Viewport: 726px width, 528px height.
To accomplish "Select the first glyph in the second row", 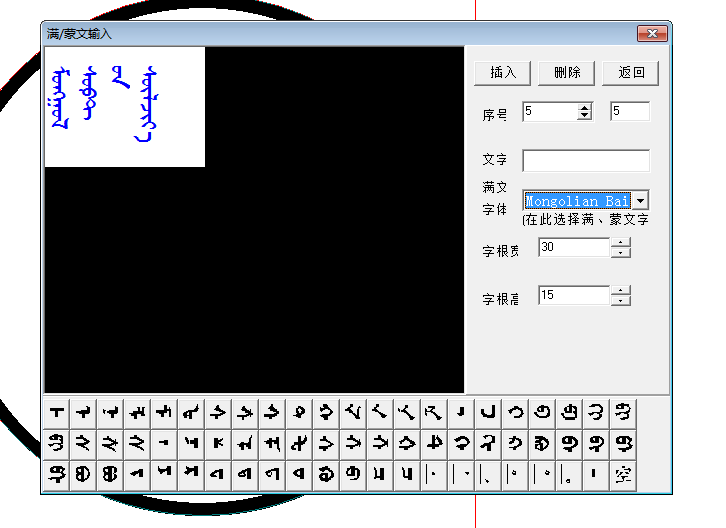I will 57,442.
